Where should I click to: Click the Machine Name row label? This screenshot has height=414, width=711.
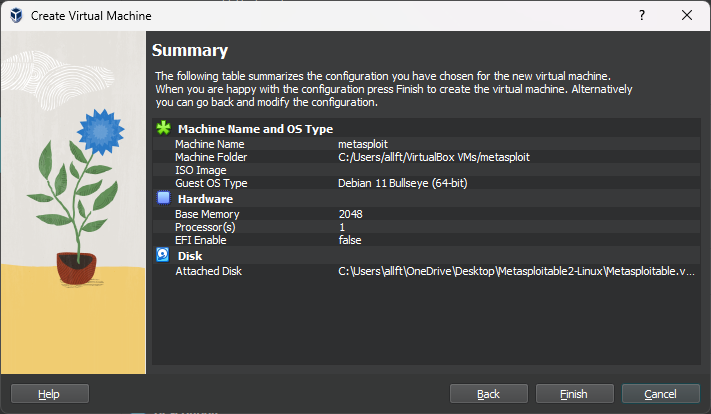point(209,144)
